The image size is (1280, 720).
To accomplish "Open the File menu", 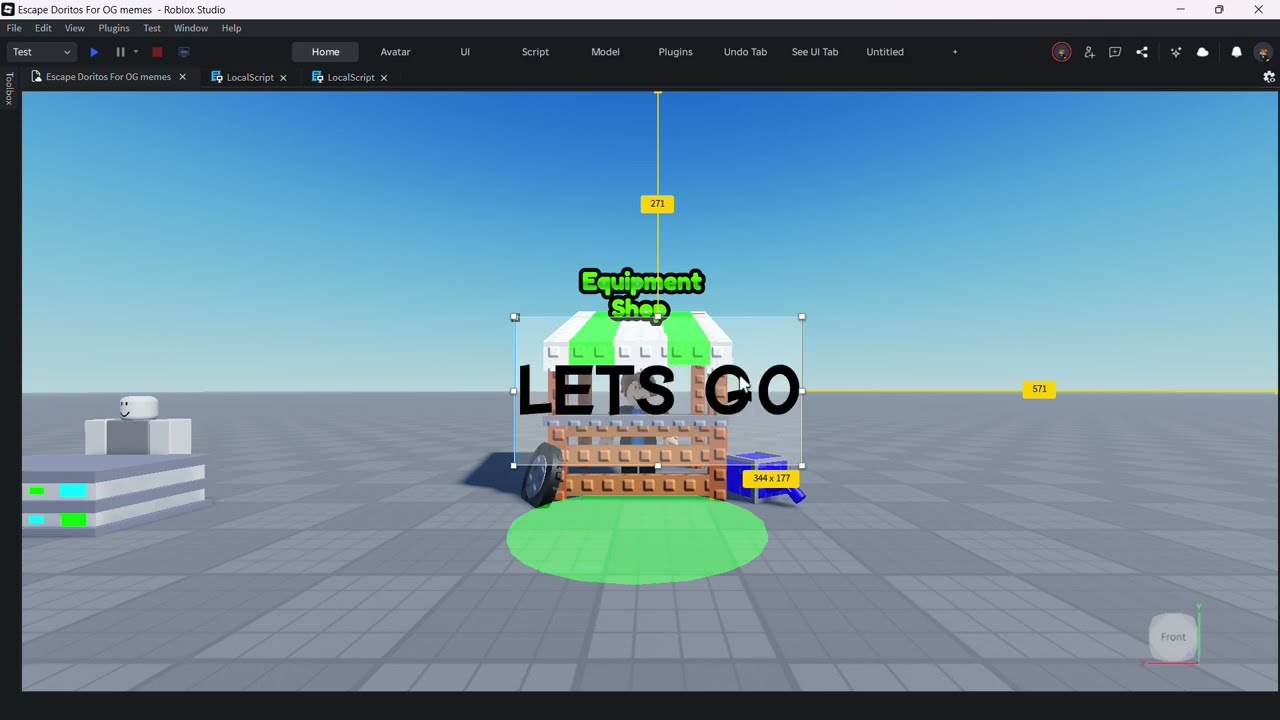I will click(x=14, y=28).
